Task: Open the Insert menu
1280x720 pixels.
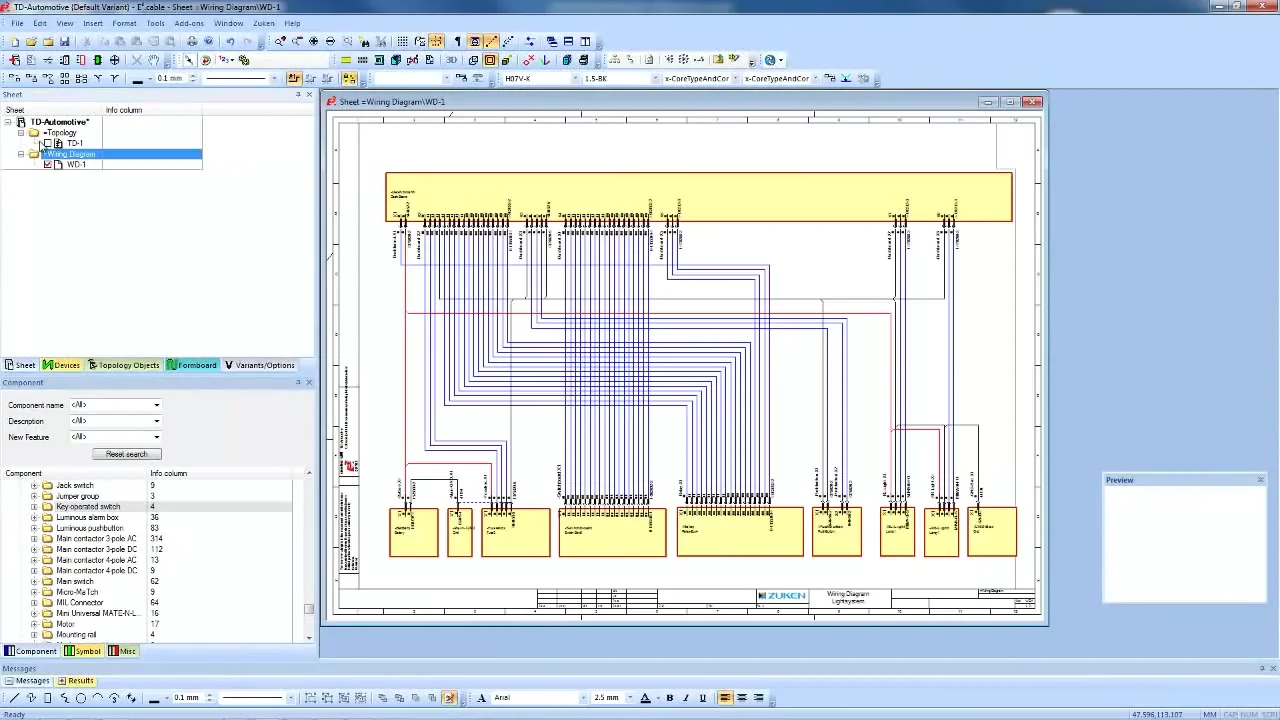Action: 92,23
